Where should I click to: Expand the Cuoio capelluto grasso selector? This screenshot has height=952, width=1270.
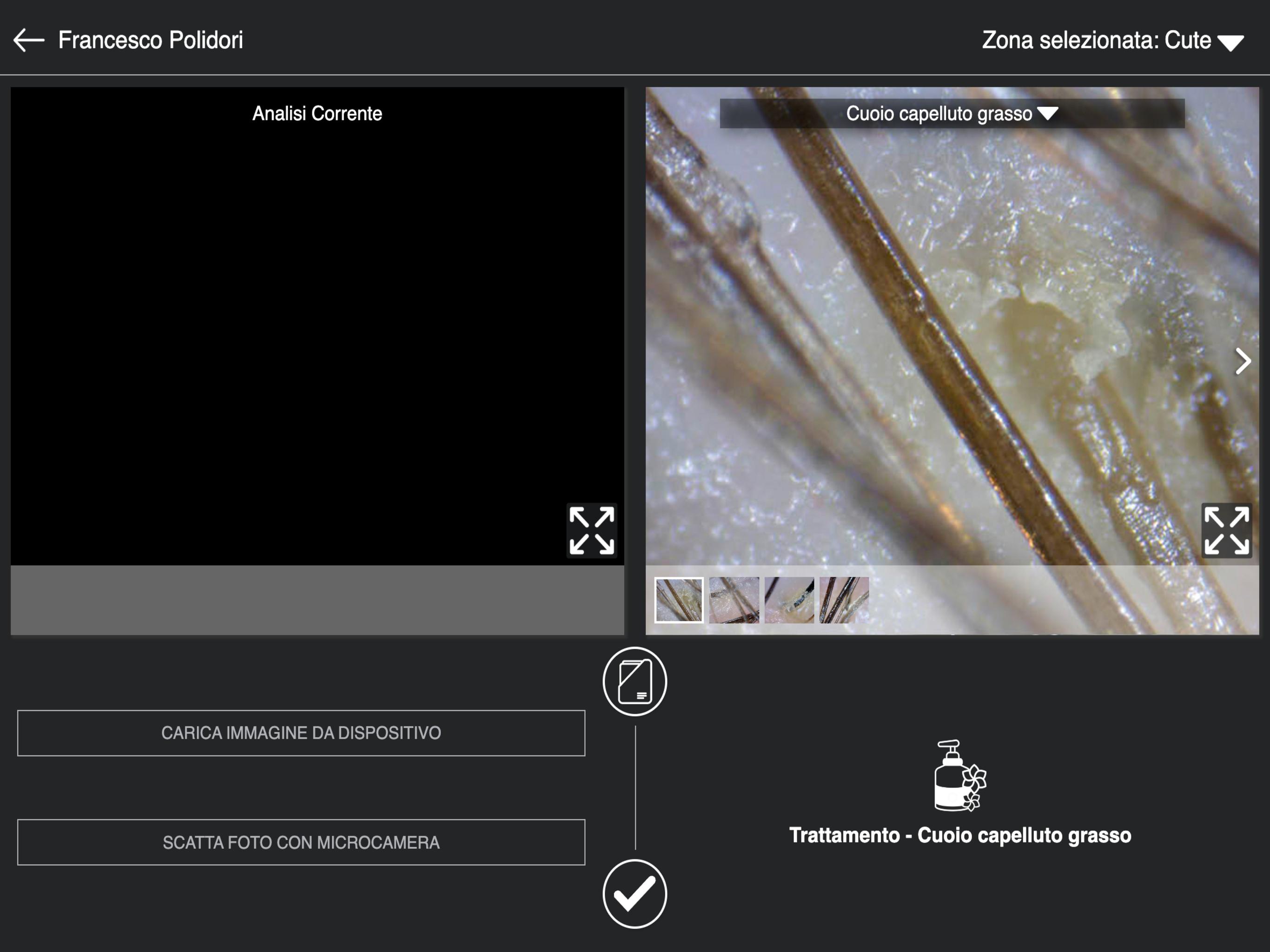click(952, 114)
